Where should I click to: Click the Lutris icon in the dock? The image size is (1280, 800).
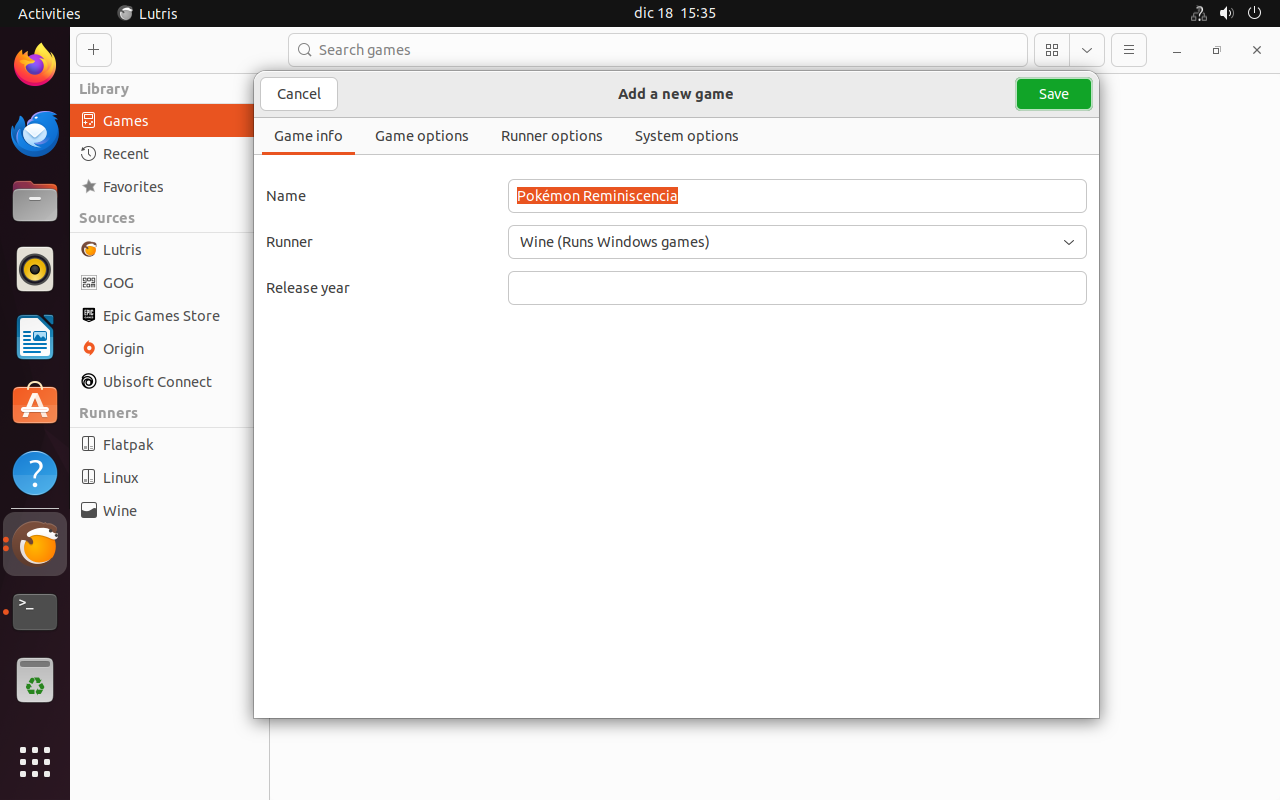coord(37,544)
